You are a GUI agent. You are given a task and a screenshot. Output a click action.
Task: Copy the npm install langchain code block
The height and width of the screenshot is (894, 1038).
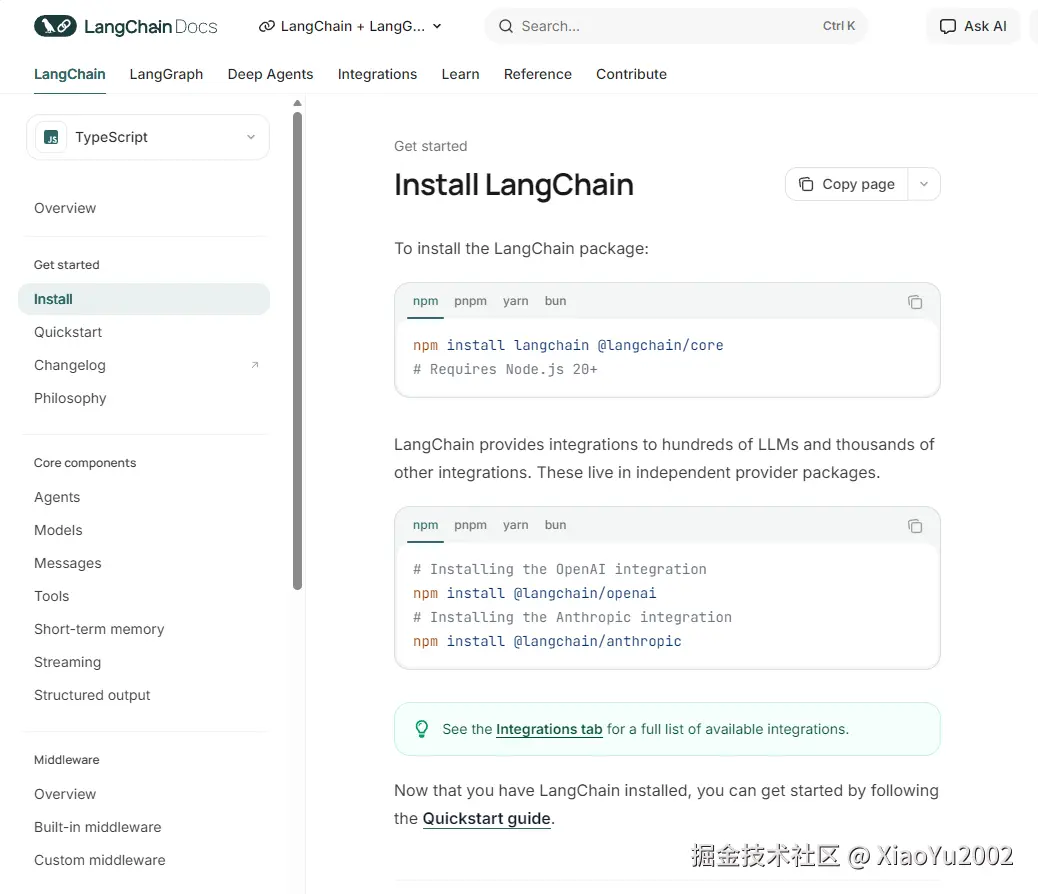[914, 302]
